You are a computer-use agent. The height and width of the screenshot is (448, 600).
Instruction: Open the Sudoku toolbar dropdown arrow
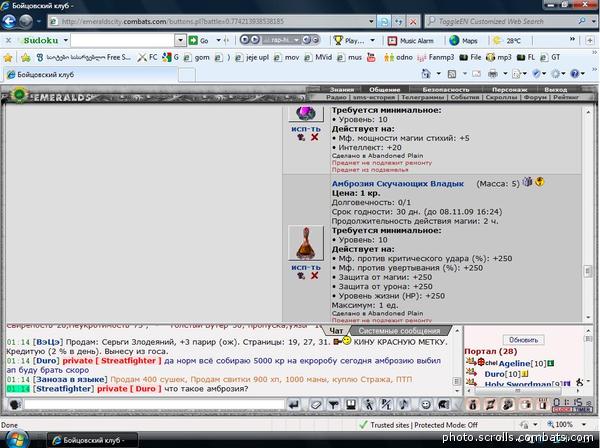tap(66, 40)
